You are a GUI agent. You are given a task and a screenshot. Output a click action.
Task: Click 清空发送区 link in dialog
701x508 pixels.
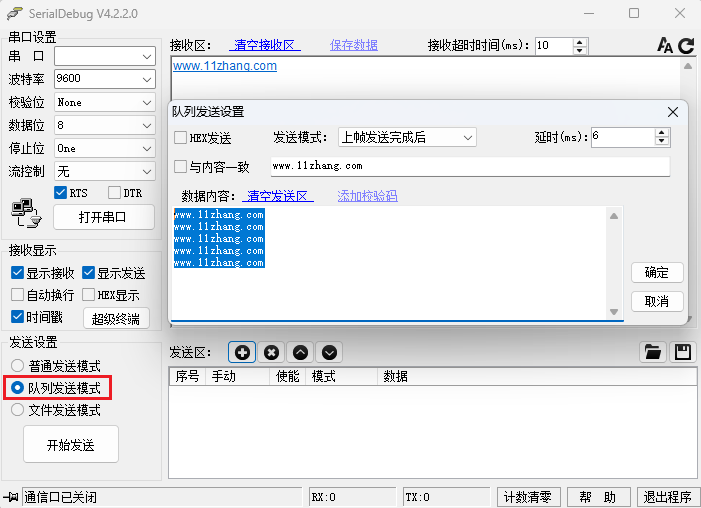click(x=278, y=196)
